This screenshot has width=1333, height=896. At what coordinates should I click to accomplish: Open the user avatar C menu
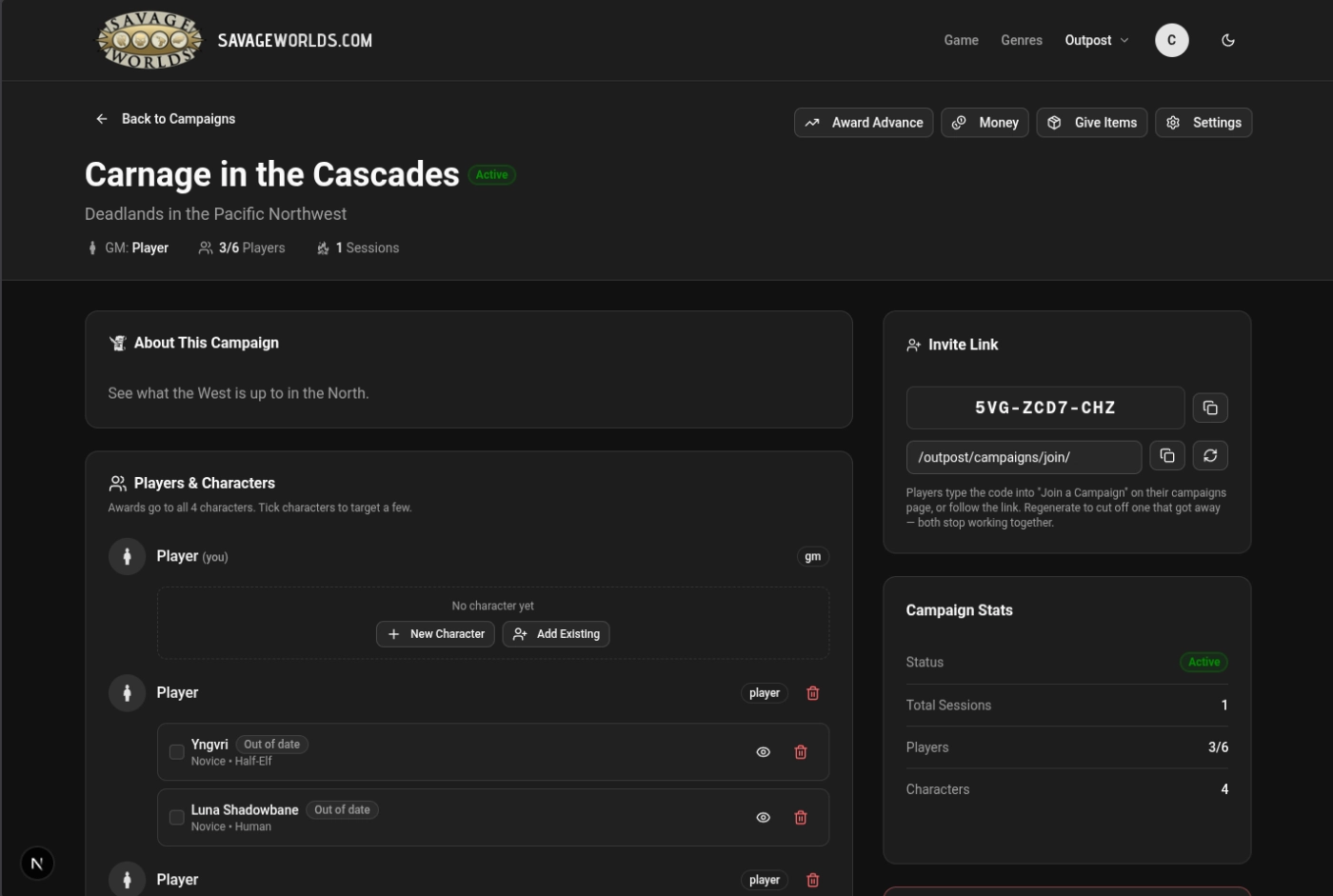coord(1172,40)
